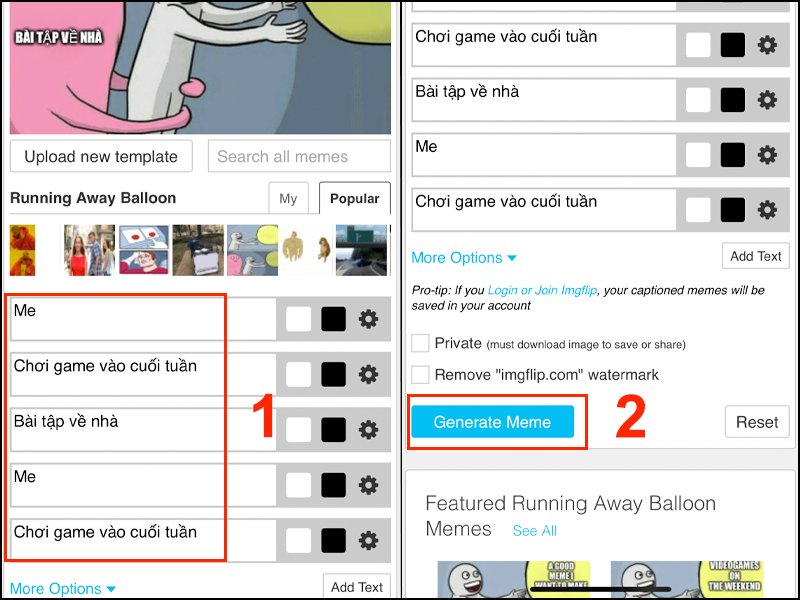Open gear settings for right panel's Me row
The height and width of the screenshot is (600, 800).
(x=767, y=155)
